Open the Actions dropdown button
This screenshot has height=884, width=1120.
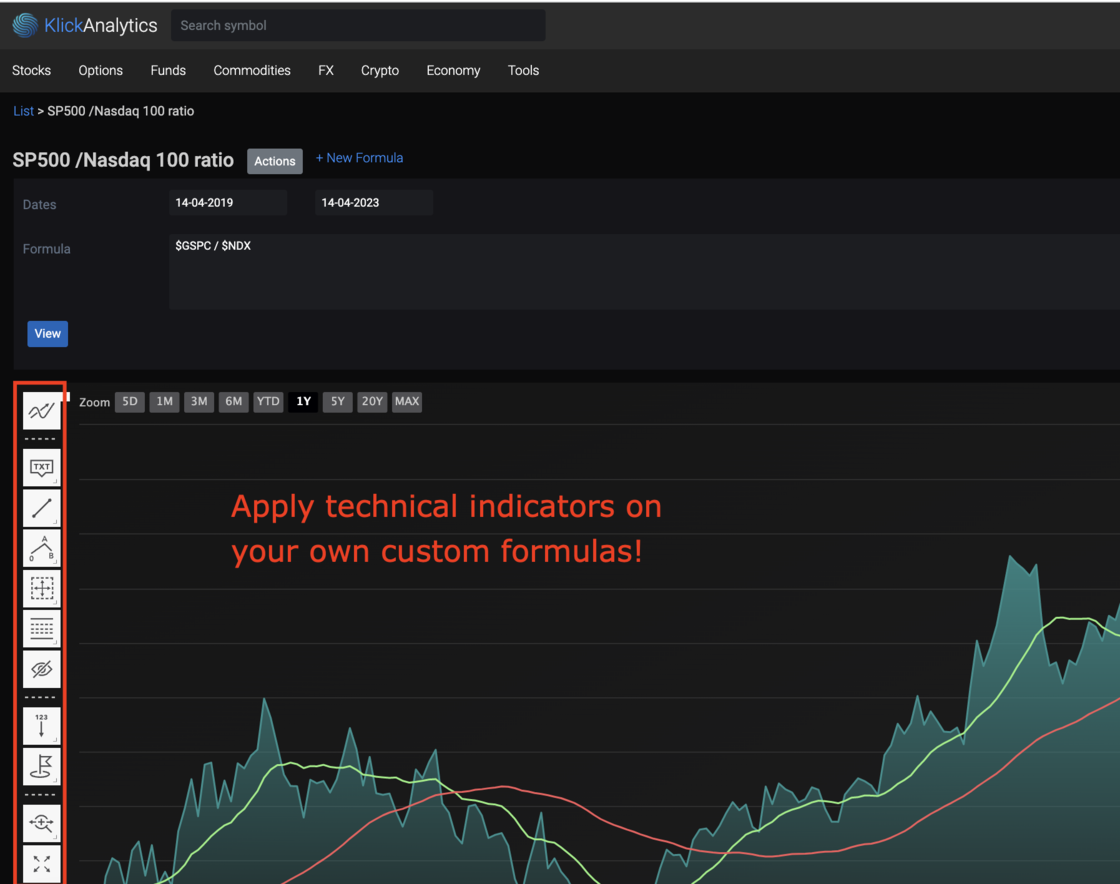(x=275, y=161)
